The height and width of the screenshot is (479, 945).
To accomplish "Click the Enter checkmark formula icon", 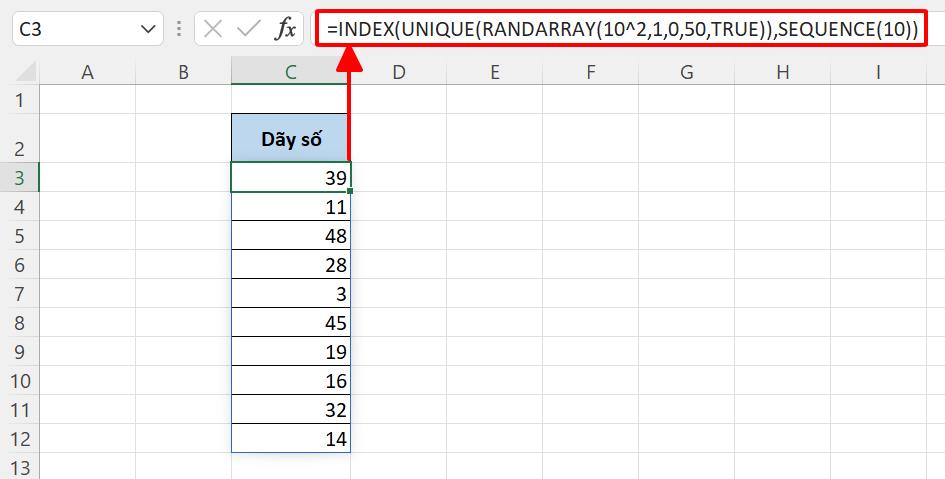I will click(x=248, y=28).
